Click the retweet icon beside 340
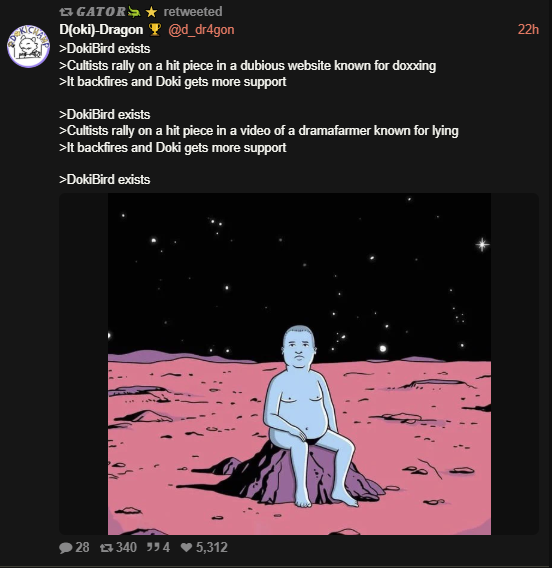This screenshot has width=552, height=568. pyautogui.click(x=106, y=547)
